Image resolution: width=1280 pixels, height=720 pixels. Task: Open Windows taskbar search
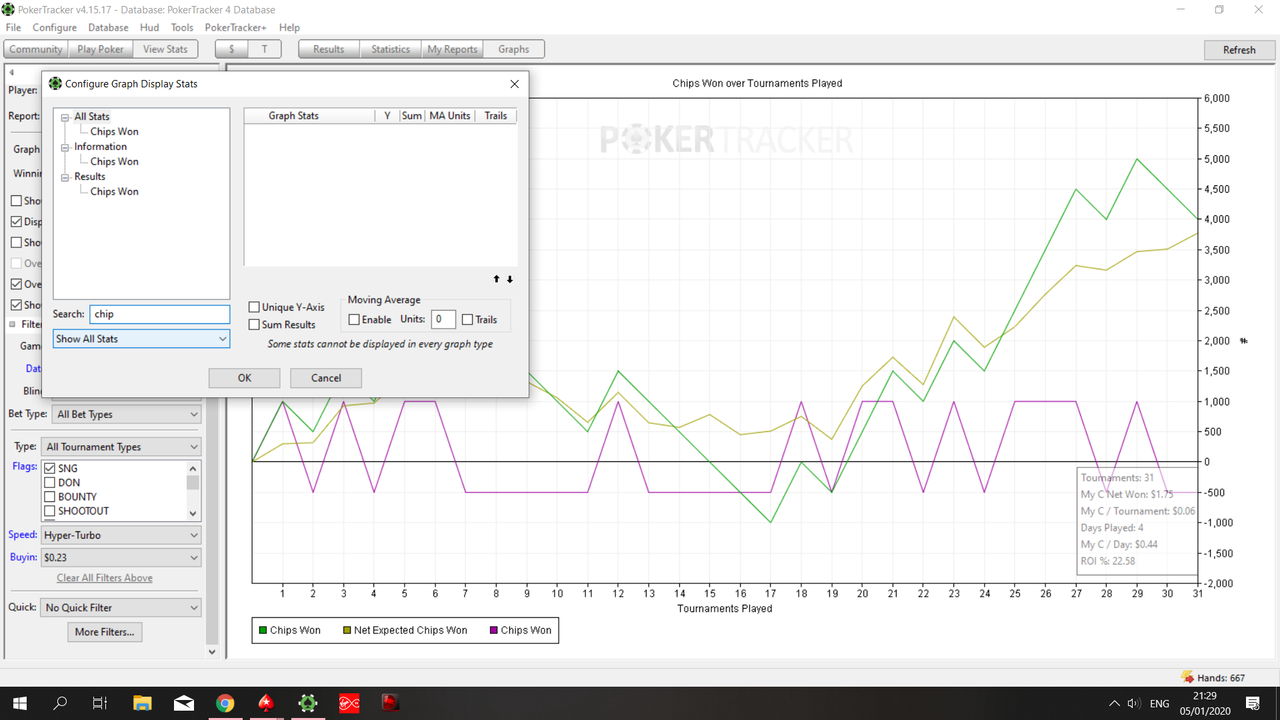tap(59, 703)
